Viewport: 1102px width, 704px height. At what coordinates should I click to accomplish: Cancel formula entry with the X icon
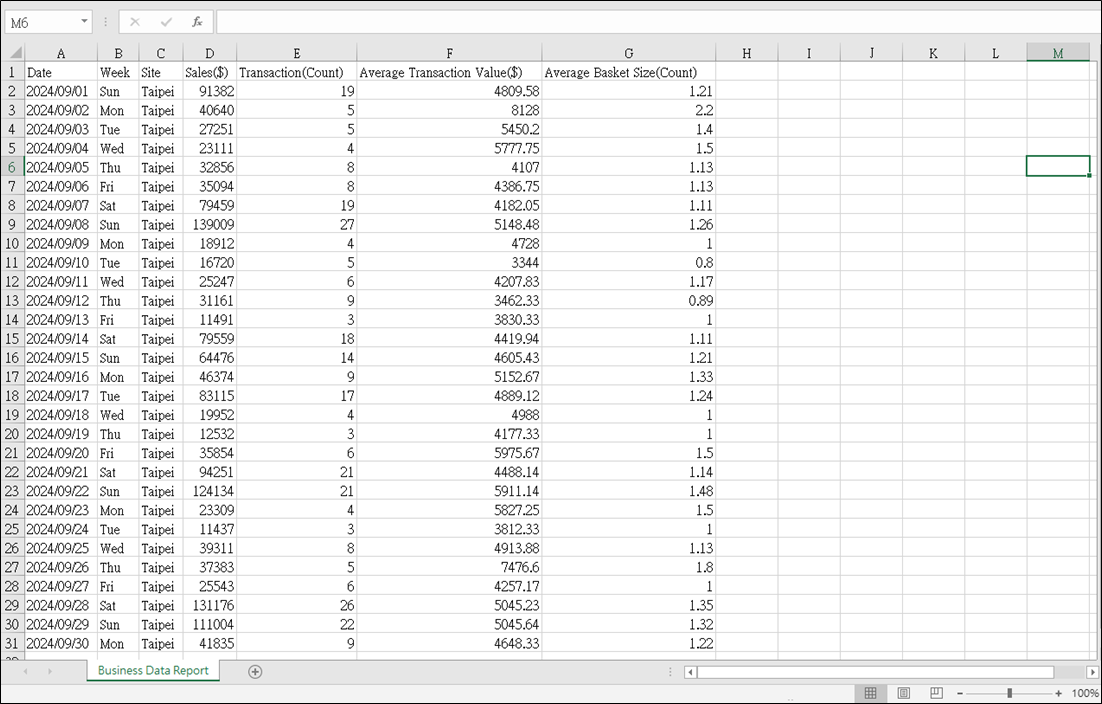click(x=135, y=21)
